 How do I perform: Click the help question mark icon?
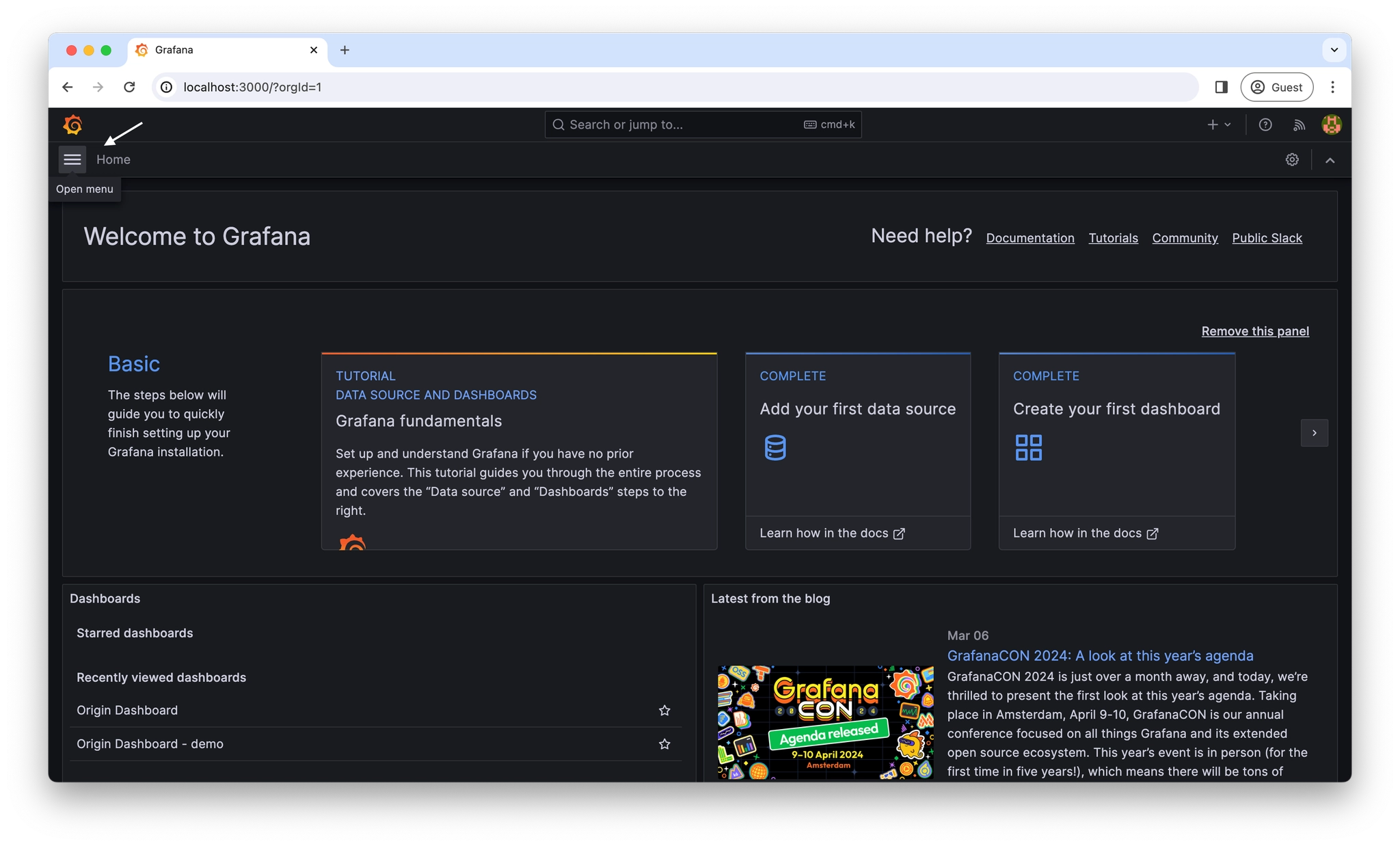pyautogui.click(x=1265, y=124)
